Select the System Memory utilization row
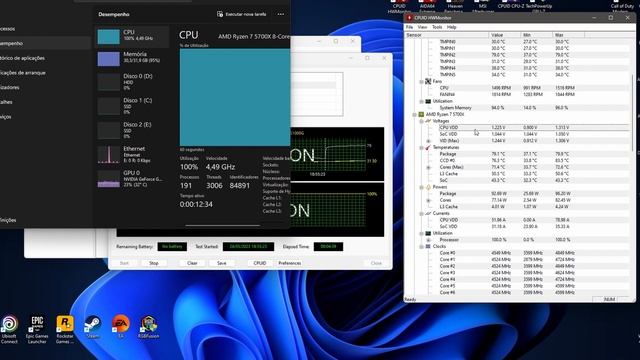This screenshot has width=640, height=360. coord(533,108)
